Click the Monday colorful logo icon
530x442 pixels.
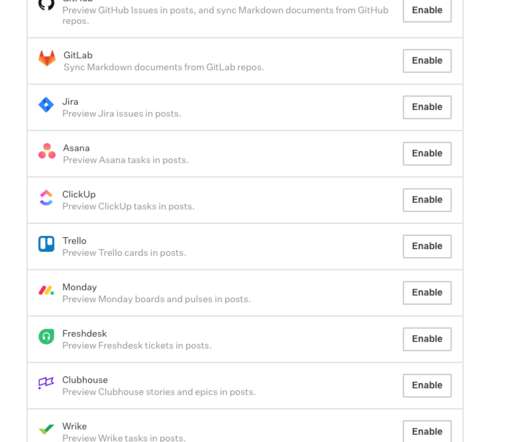(x=46, y=290)
